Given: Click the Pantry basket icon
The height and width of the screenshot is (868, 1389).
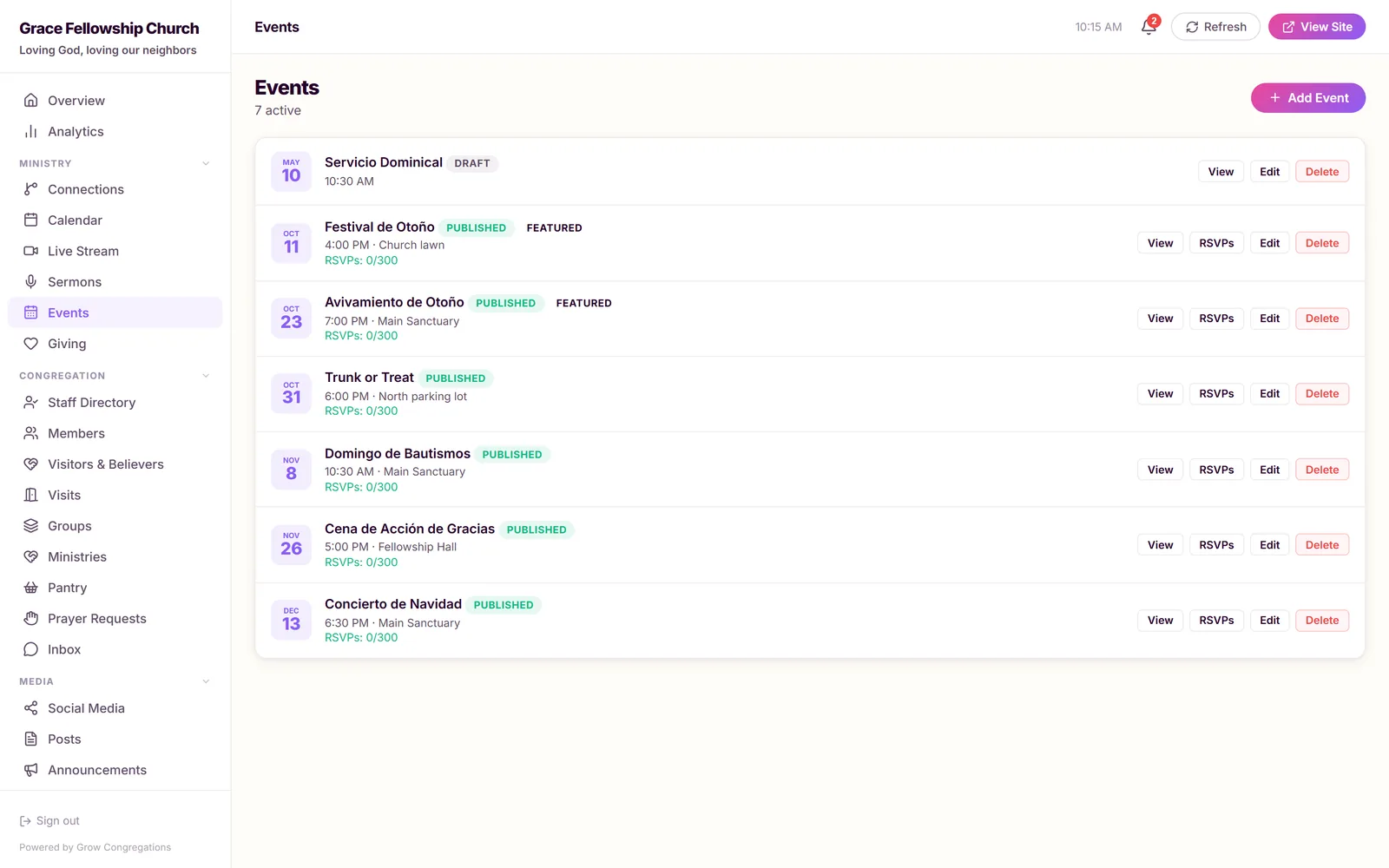Looking at the screenshot, I should tap(31, 588).
